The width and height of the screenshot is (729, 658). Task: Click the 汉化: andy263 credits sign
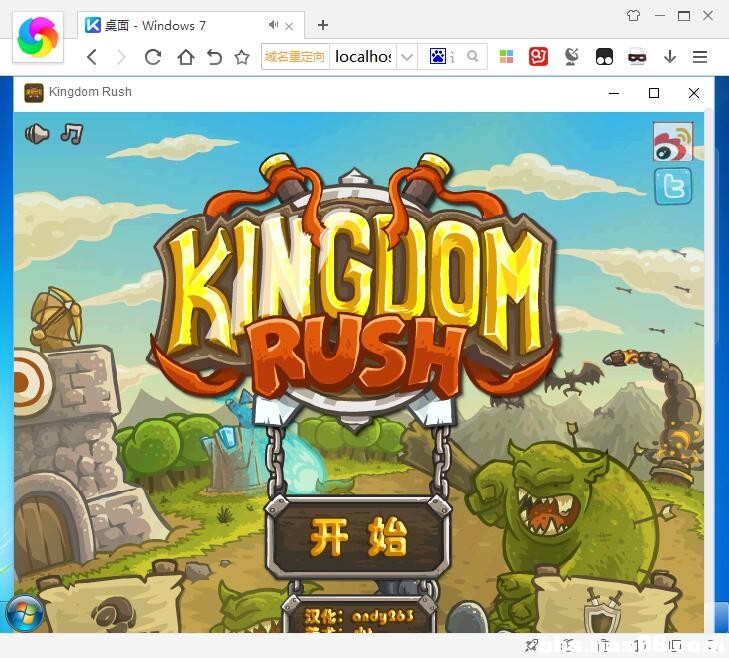[x=358, y=615]
